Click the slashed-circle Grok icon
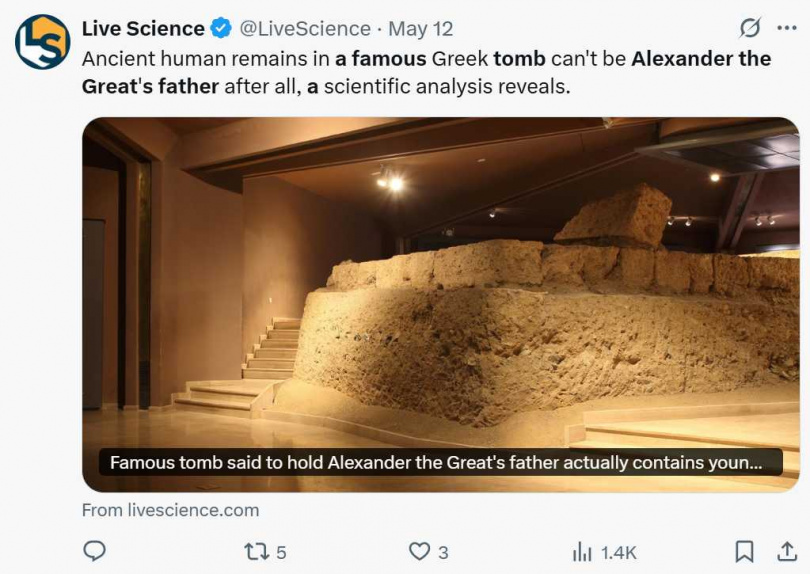 point(749,28)
